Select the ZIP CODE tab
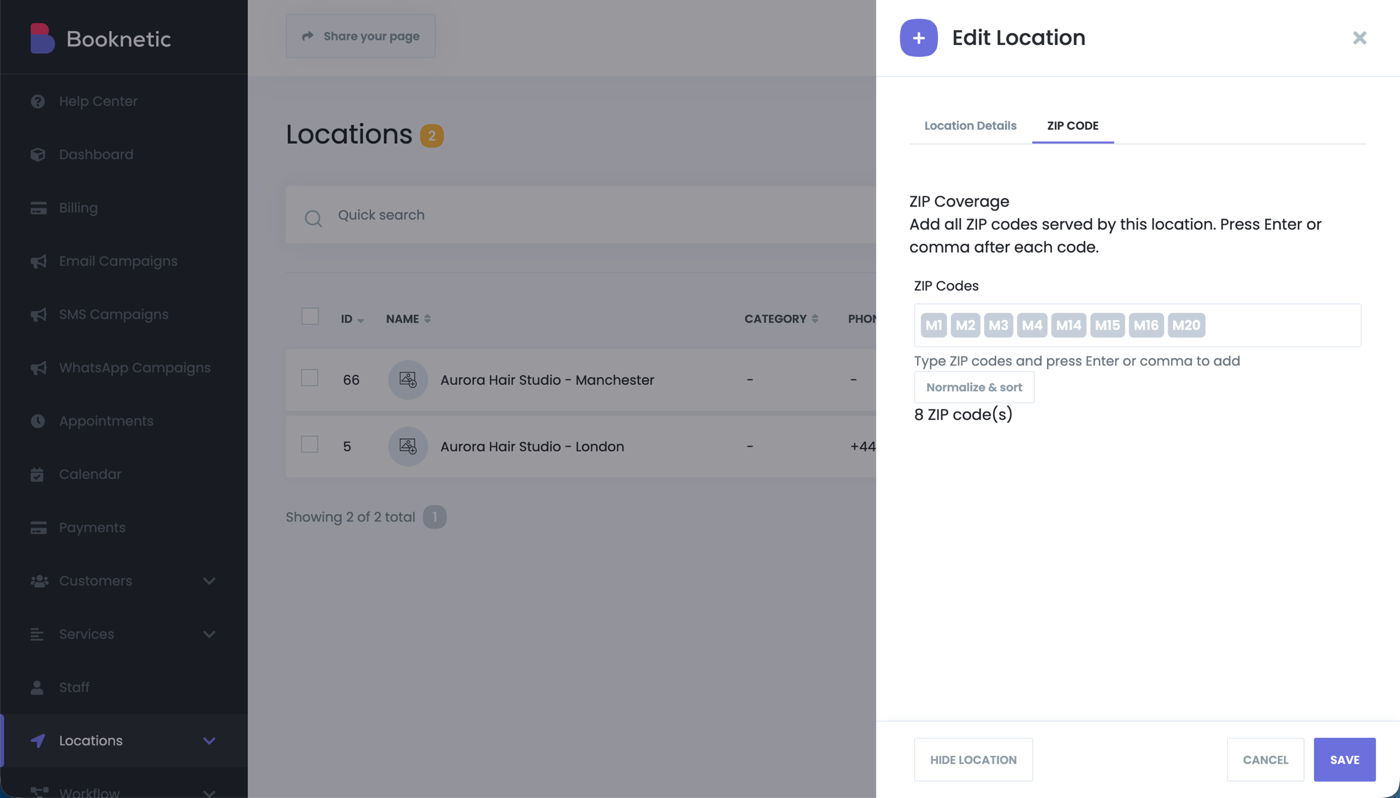This screenshot has height=798, width=1400. click(x=1073, y=126)
